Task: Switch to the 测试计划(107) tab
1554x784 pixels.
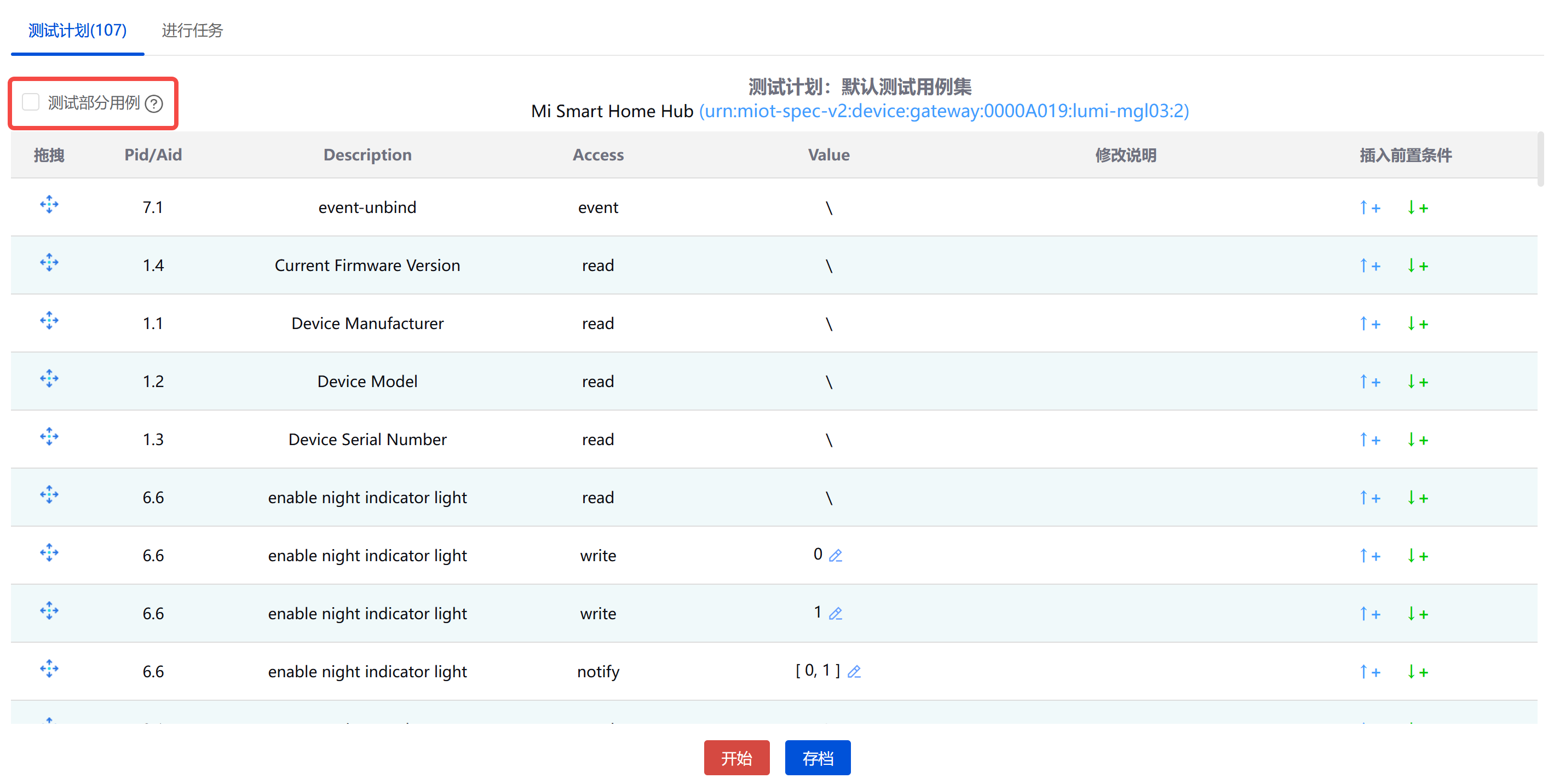Action: [x=77, y=30]
